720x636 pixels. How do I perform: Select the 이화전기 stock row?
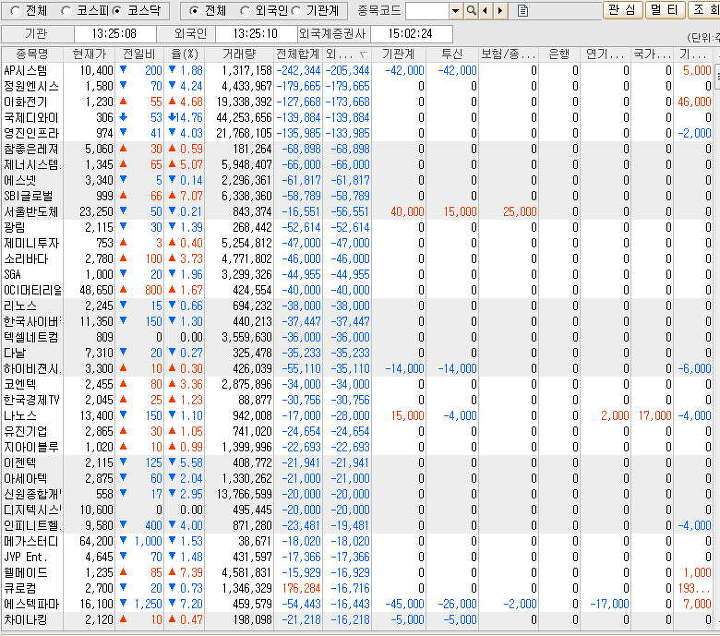point(358,102)
